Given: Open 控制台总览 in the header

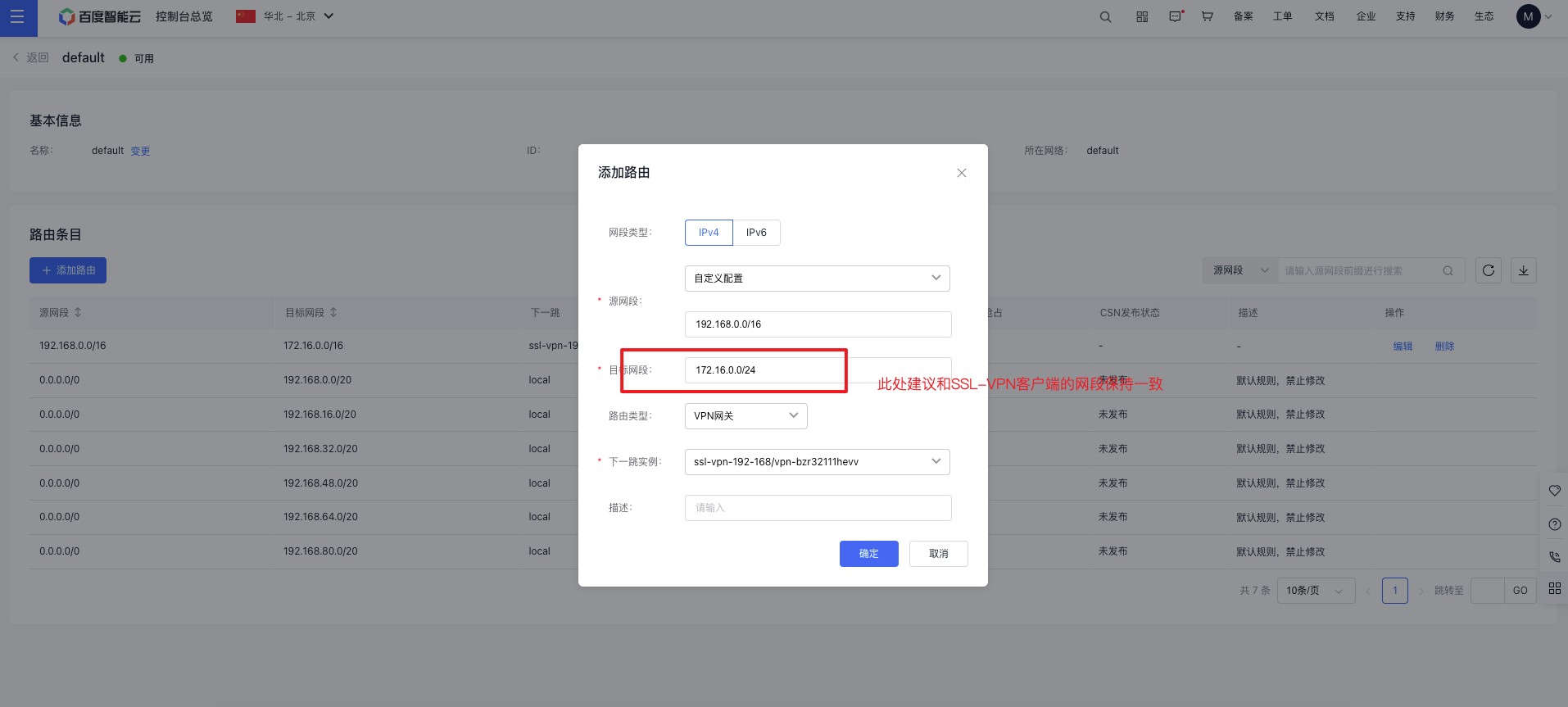Looking at the screenshot, I should click(184, 16).
